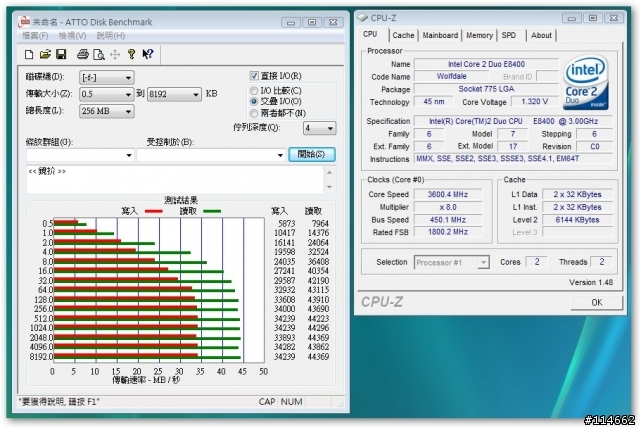640x428 pixels.
Task: Click the Multiplier x 8.0 value
Action: point(448,207)
